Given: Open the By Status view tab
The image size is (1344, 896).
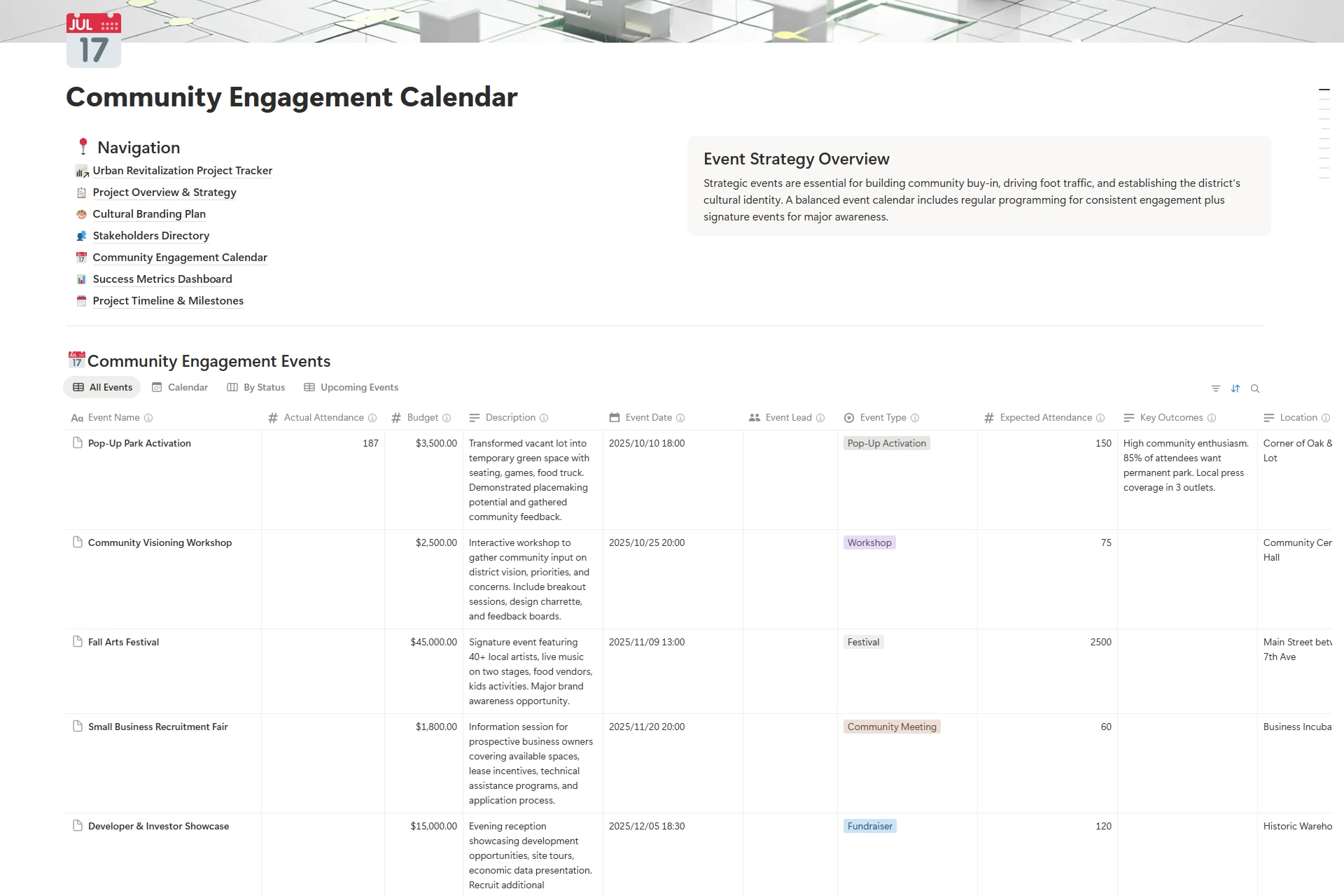Looking at the screenshot, I should 256,387.
